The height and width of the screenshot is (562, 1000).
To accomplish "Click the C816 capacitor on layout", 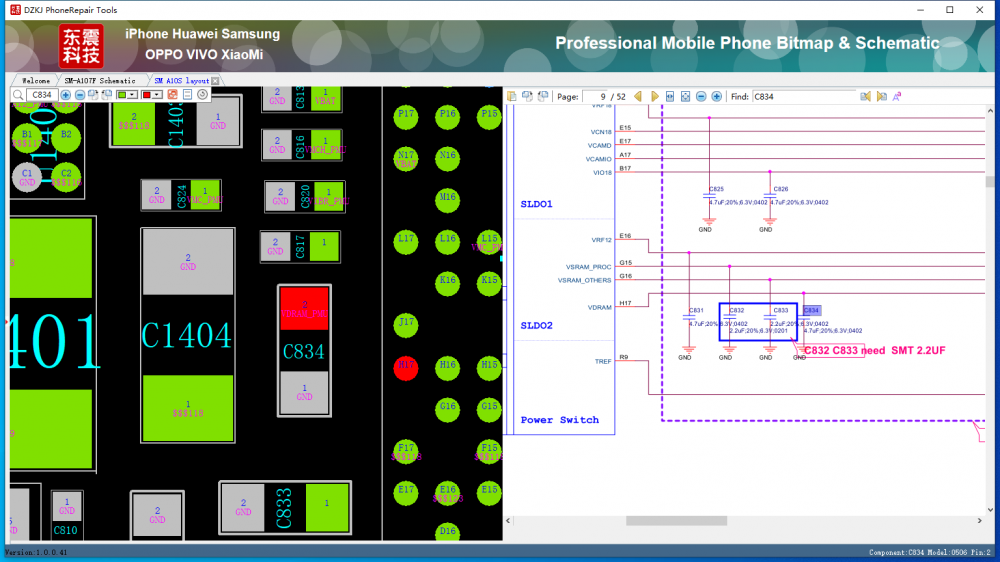I will pyautogui.click(x=302, y=145).
